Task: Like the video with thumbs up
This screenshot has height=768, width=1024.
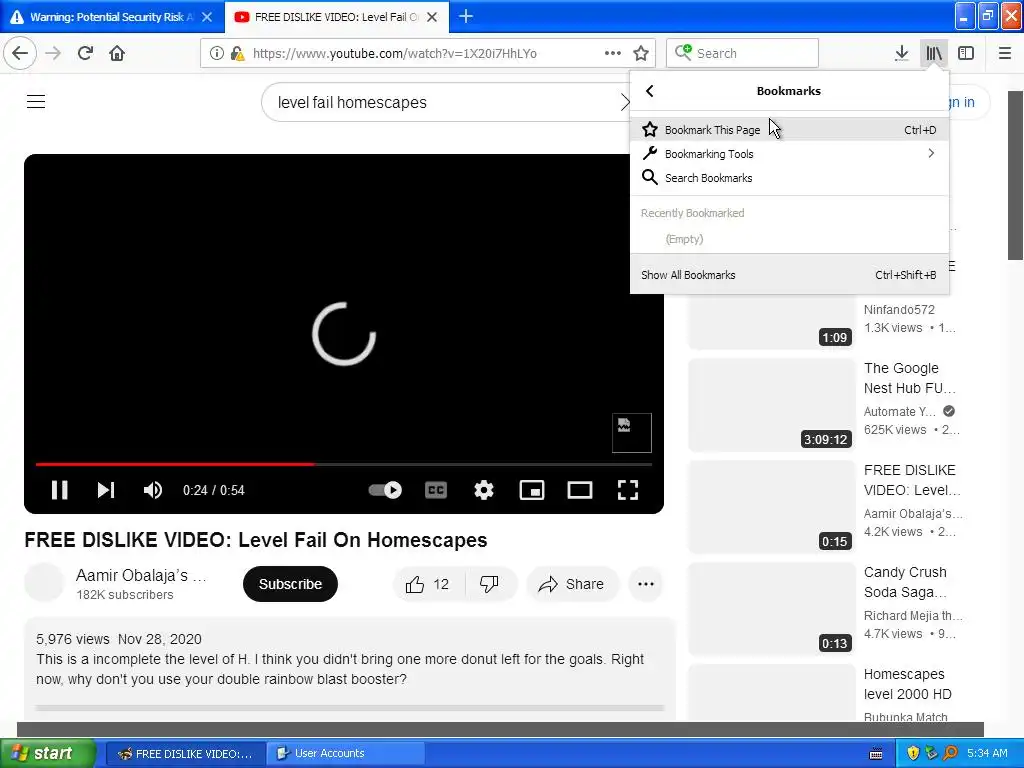Action: (x=428, y=584)
